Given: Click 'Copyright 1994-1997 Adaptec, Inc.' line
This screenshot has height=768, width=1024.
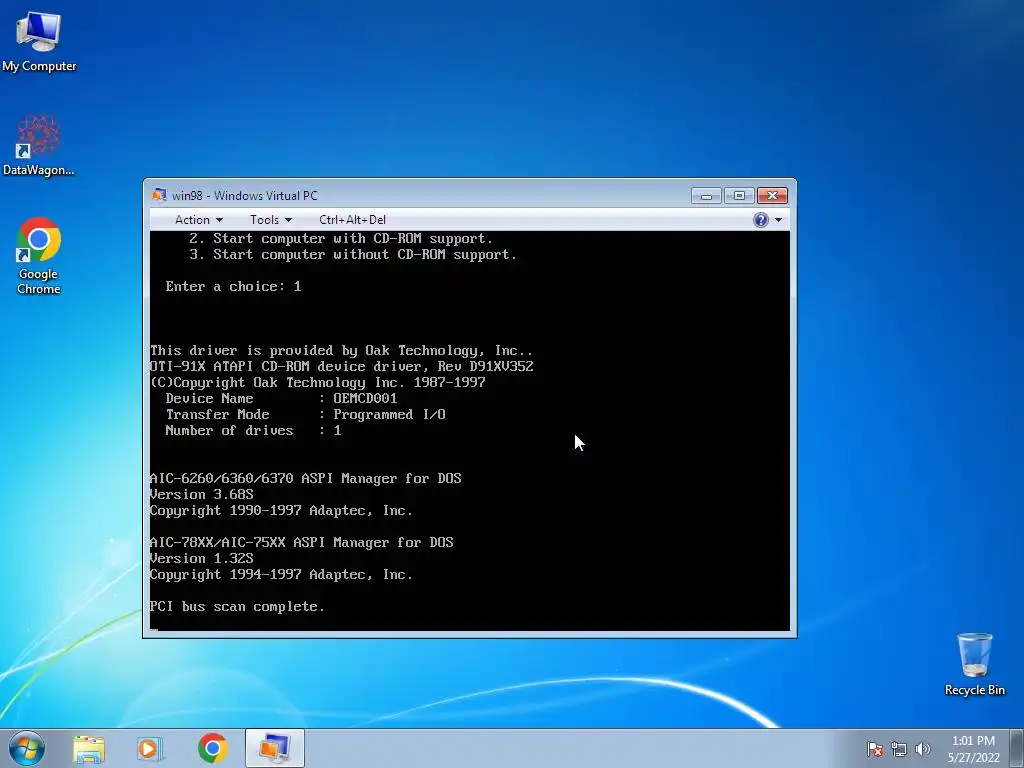Looking at the screenshot, I should (281, 575).
